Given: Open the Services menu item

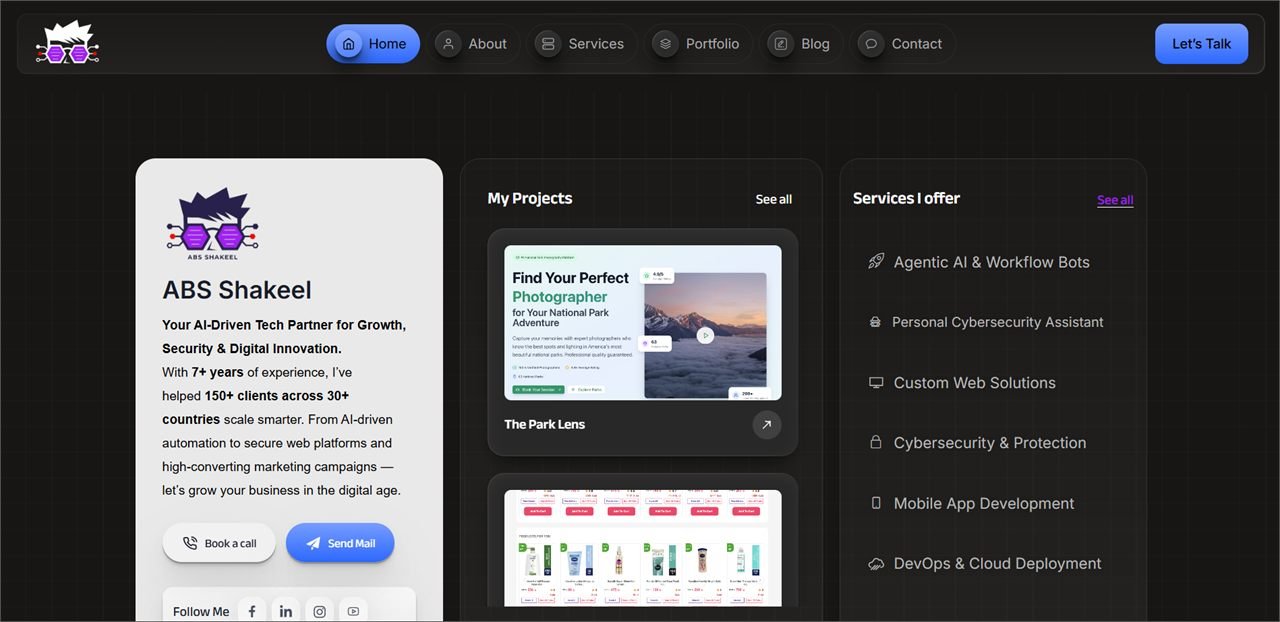Looking at the screenshot, I should coord(582,44).
